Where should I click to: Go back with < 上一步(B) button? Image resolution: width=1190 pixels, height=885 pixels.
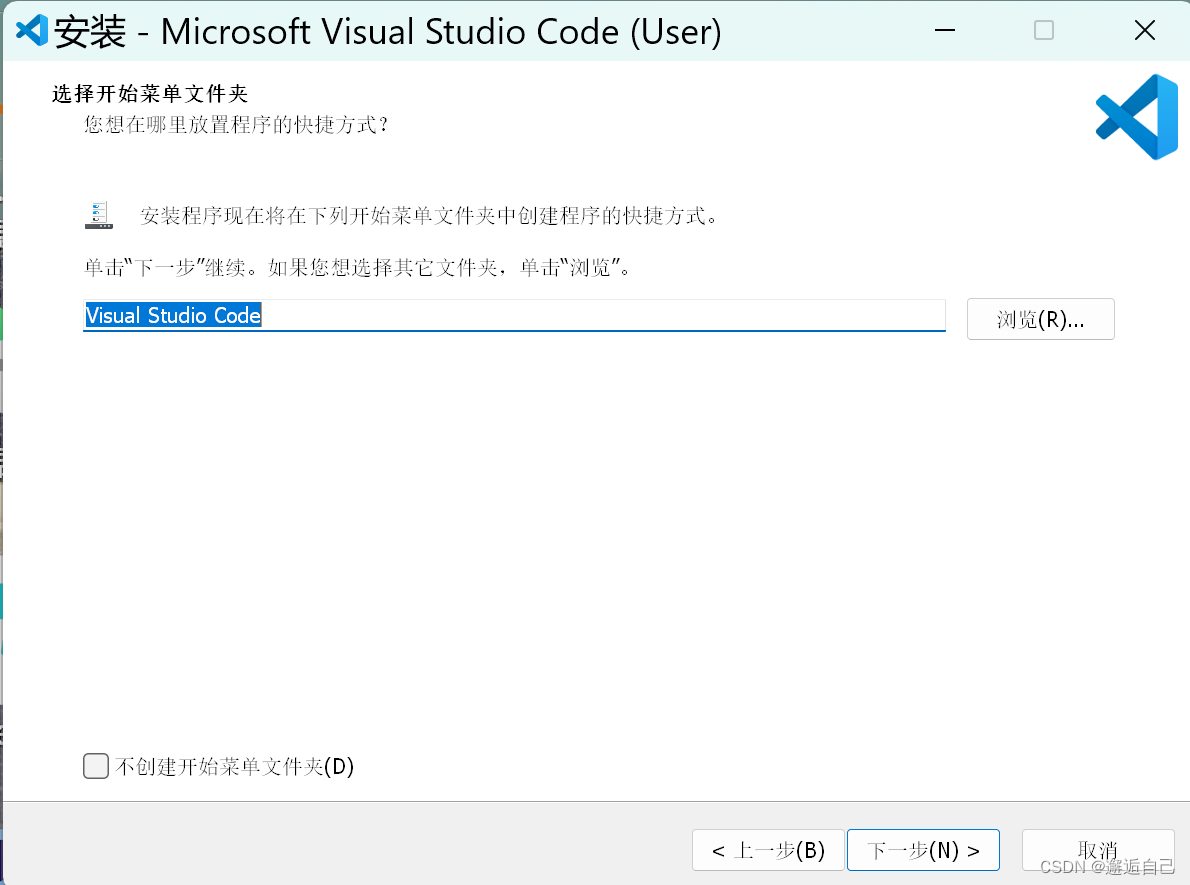(768, 850)
